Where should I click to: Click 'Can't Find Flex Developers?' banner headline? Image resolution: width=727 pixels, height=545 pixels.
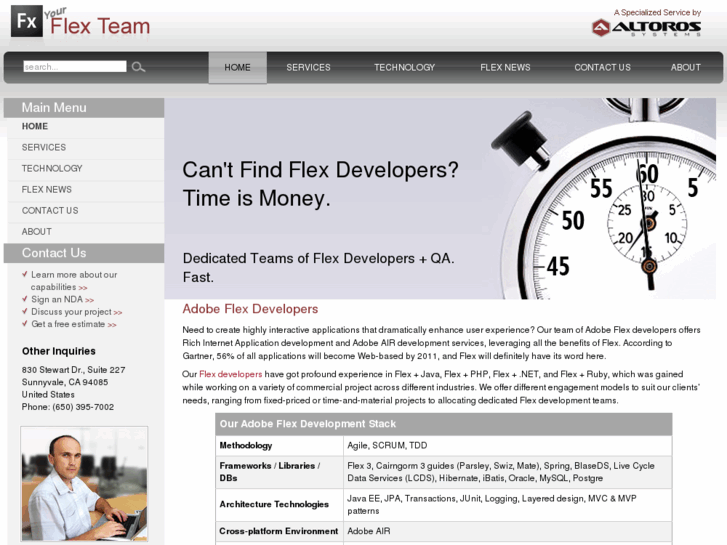tap(320, 170)
